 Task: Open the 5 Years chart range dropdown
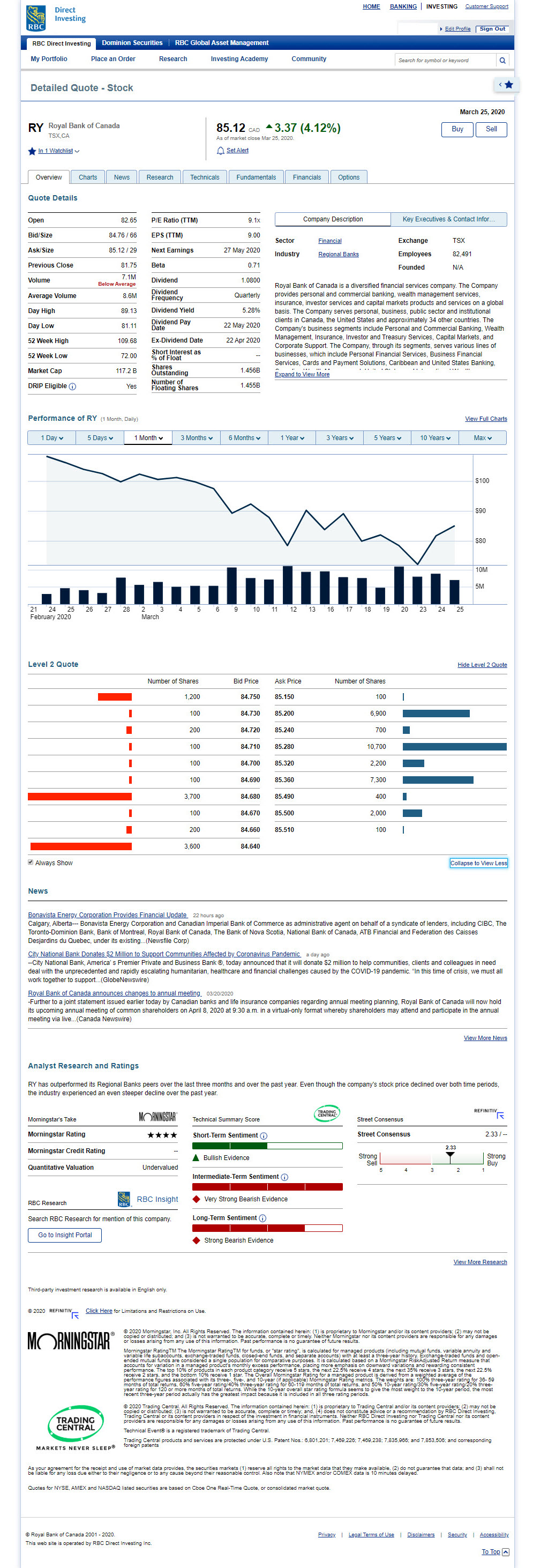tap(388, 437)
